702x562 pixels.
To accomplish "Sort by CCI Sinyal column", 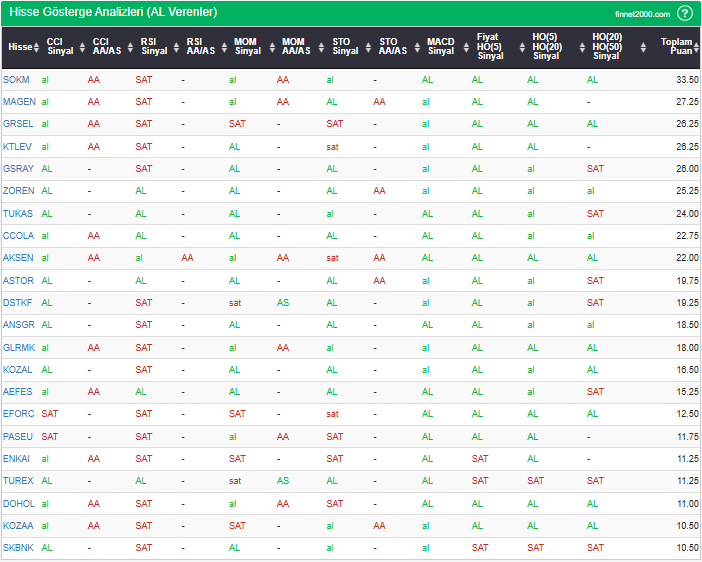I will point(60,47).
